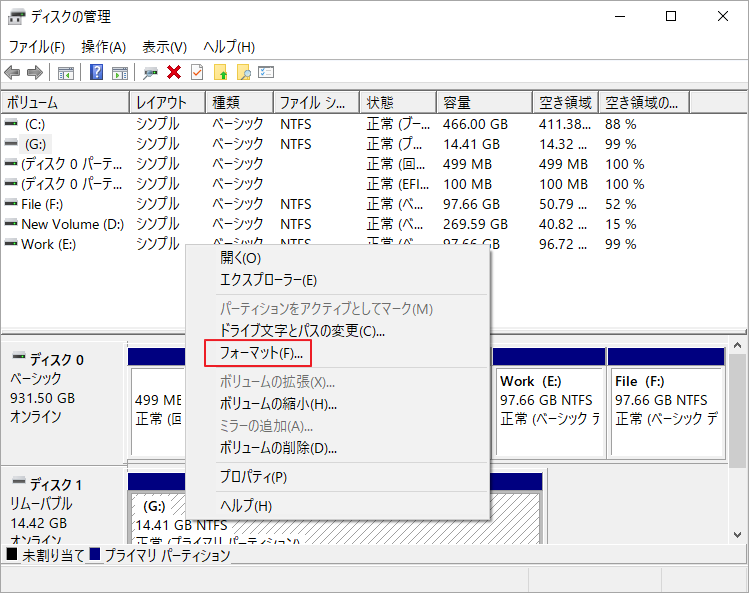Viewport: 749px width, 593px height.
Task: Click the scroll up arrow of disk pane
Action: coord(738,345)
